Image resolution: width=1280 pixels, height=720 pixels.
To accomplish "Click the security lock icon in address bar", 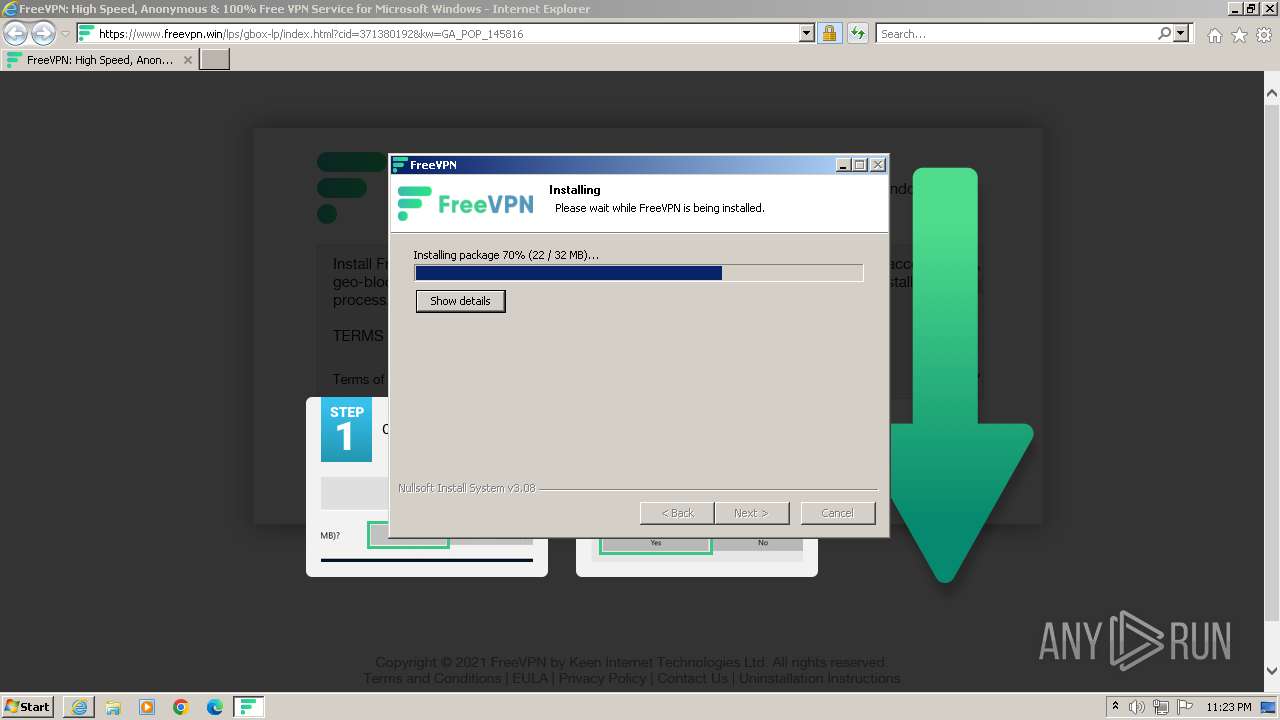I will click(x=829, y=34).
